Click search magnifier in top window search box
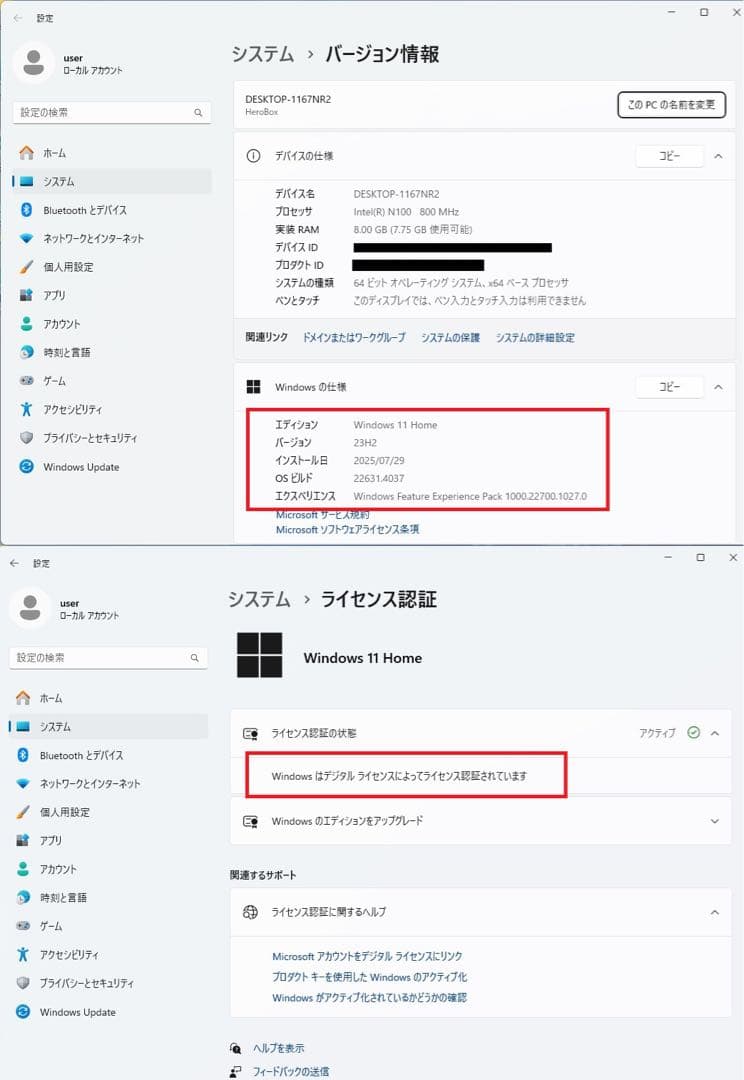Screen dimensions: 744x1080 198,112
